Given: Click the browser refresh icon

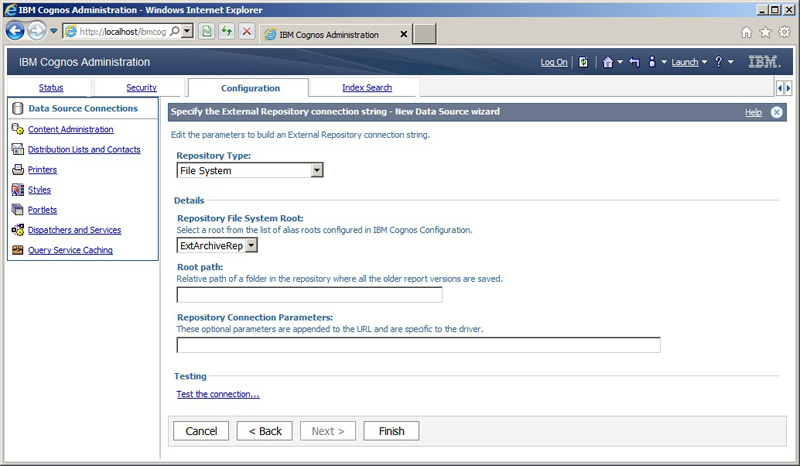Looking at the screenshot, I should [227, 32].
